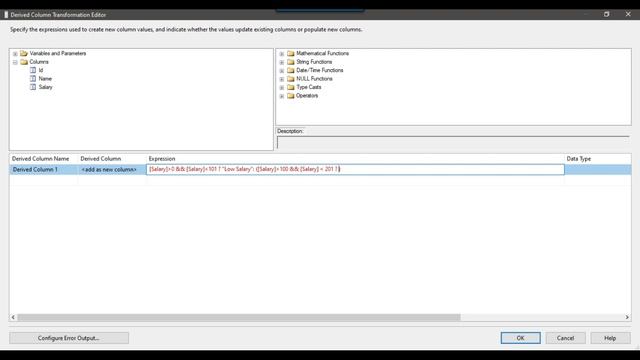Click into the Salary expression field
640x360 pixels.
click(355, 169)
